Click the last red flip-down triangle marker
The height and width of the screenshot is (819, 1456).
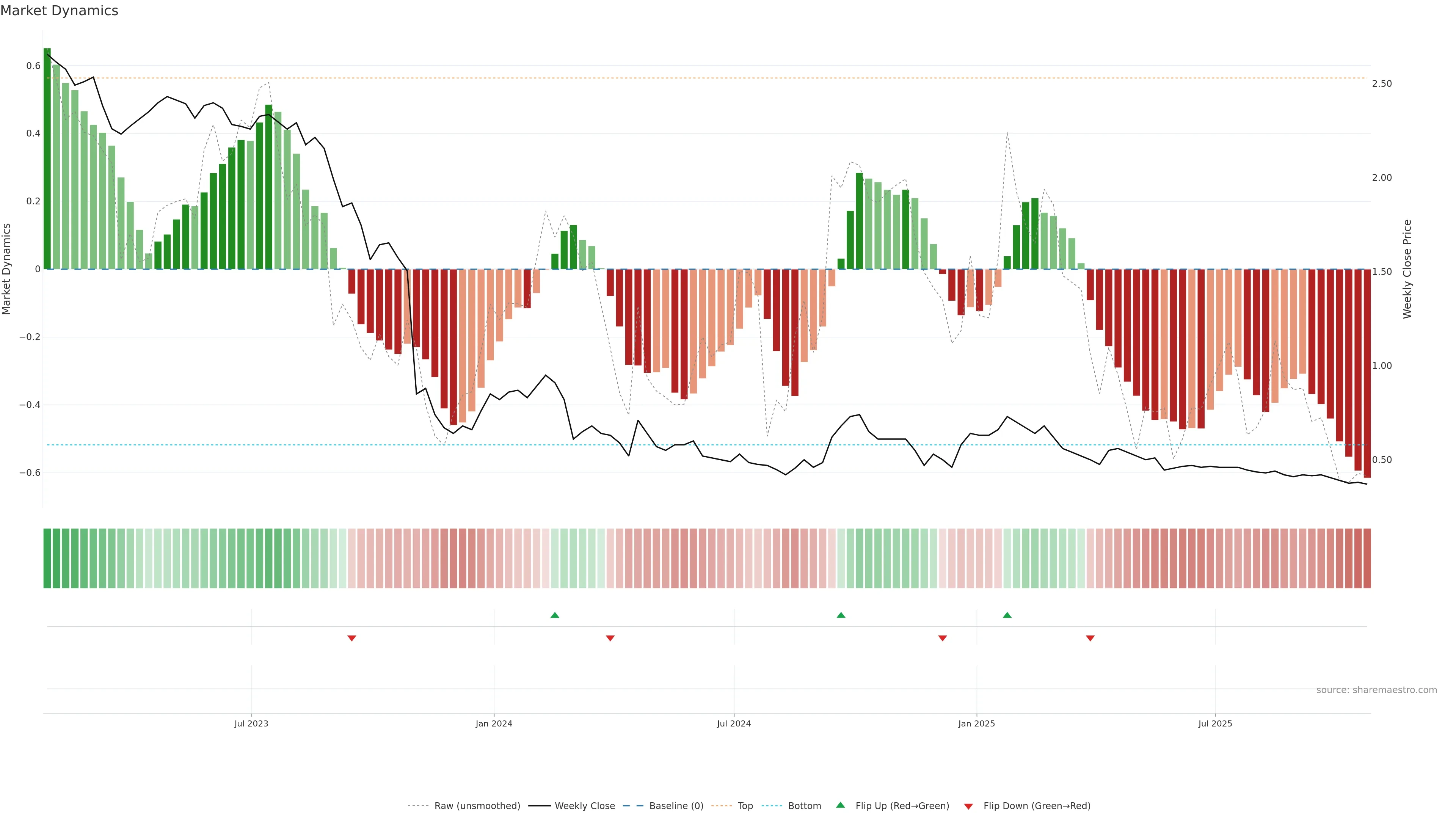coord(1090,638)
